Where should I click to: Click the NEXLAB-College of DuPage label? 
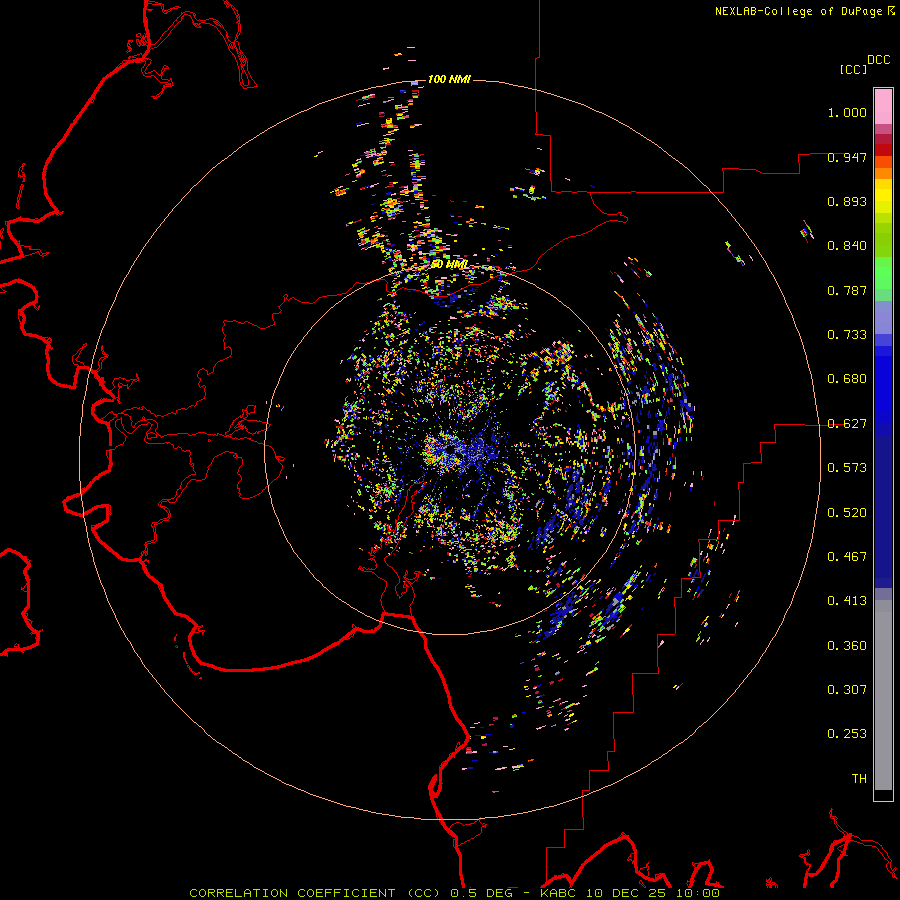pos(798,11)
